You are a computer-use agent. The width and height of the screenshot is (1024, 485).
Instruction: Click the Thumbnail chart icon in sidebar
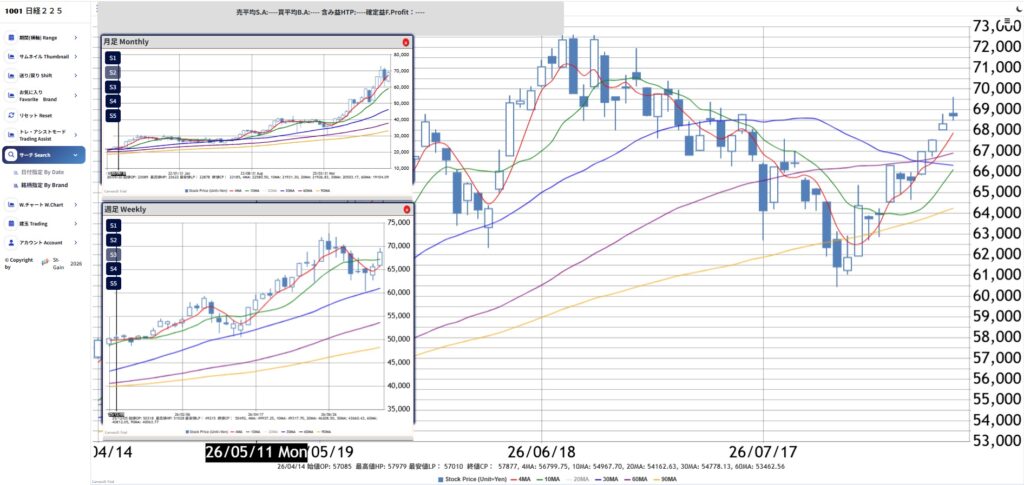click(x=11, y=57)
